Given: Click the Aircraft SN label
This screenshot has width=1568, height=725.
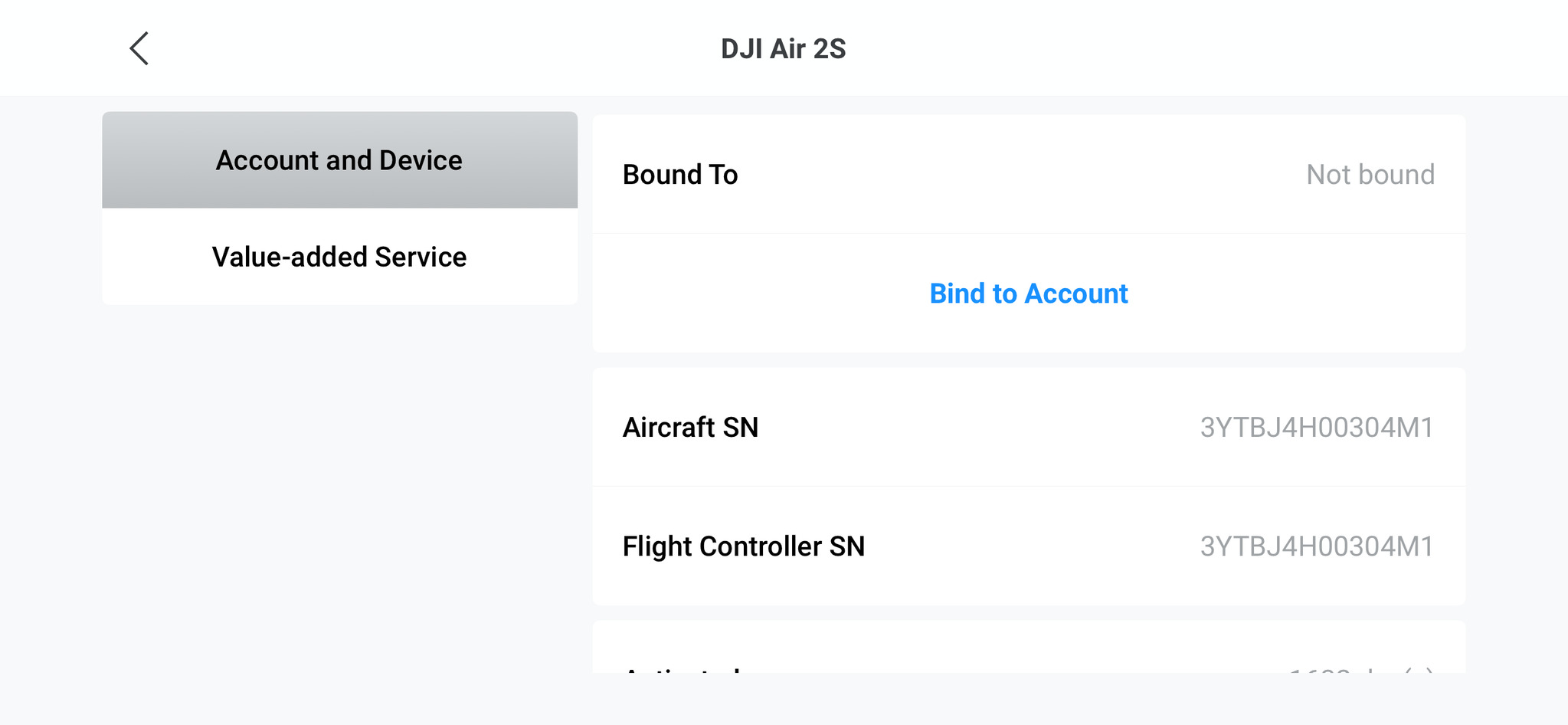Looking at the screenshot, I should (690, 428).
